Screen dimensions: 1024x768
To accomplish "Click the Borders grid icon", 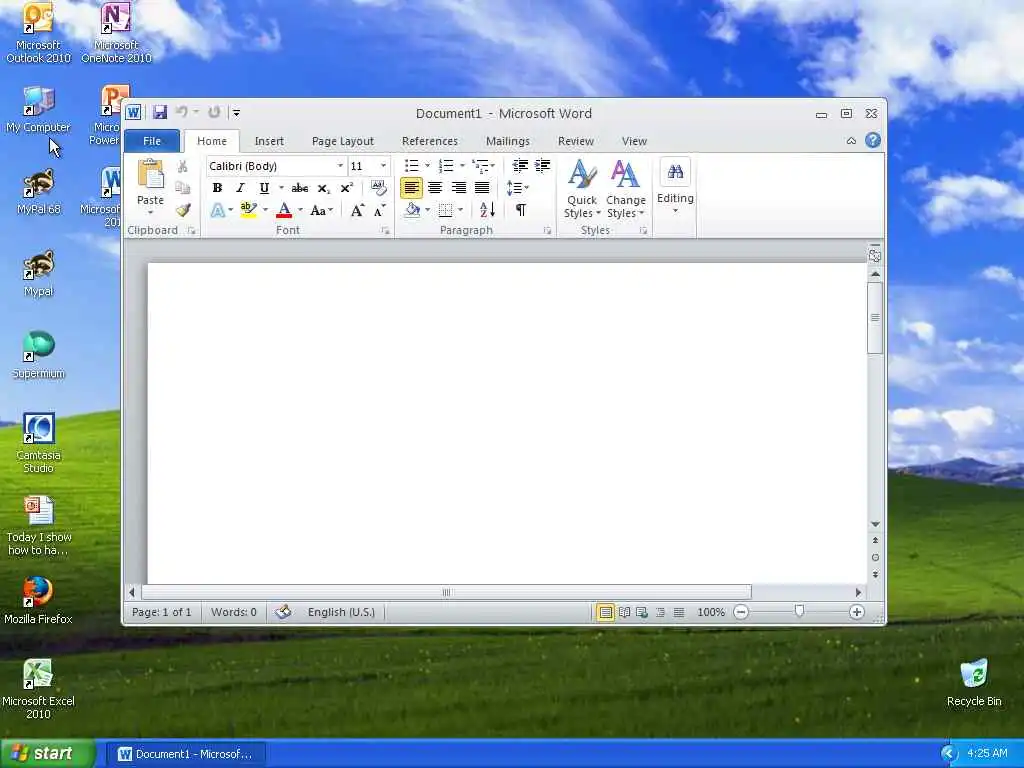I will 445,210.
